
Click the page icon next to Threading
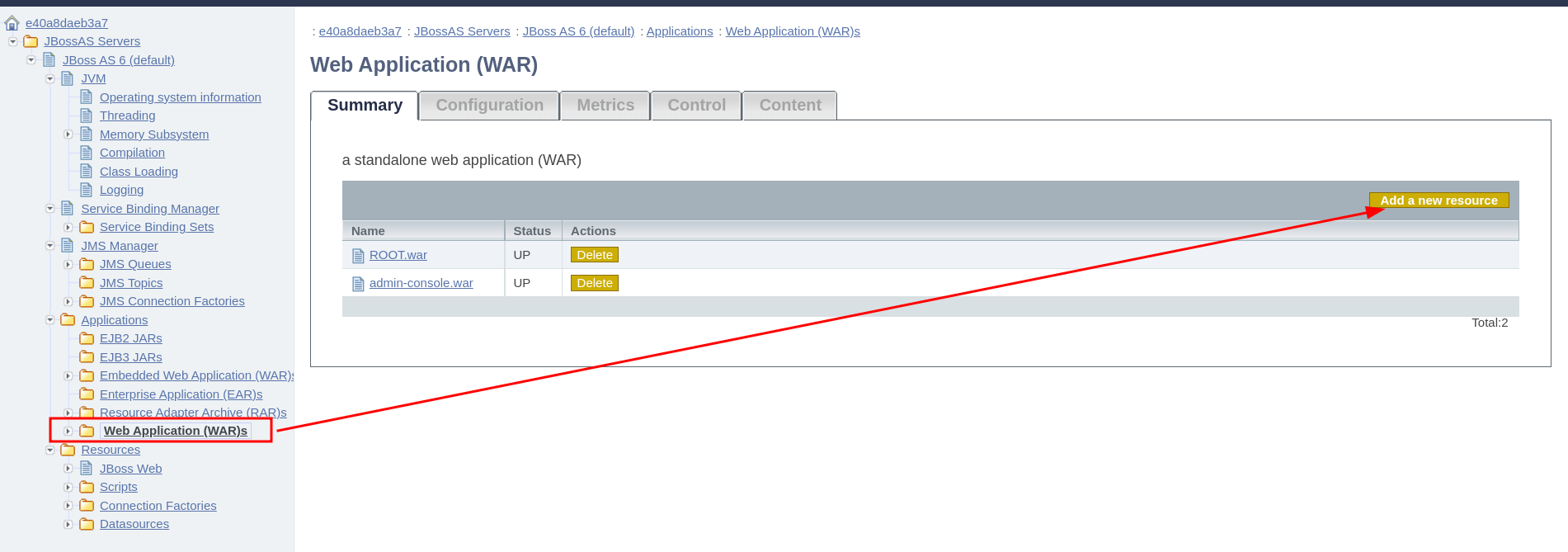[86, 116]
